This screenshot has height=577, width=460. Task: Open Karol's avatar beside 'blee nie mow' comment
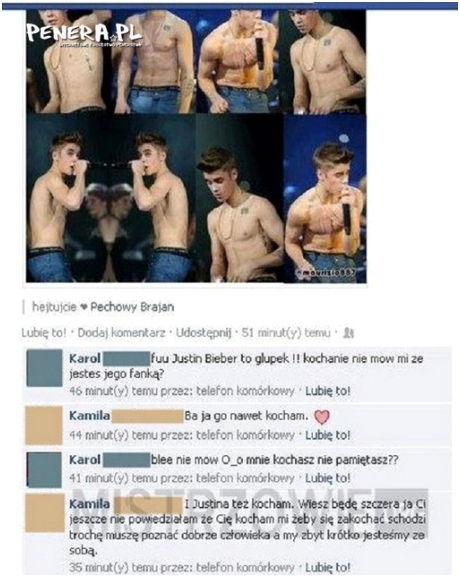tap(45, 470)
